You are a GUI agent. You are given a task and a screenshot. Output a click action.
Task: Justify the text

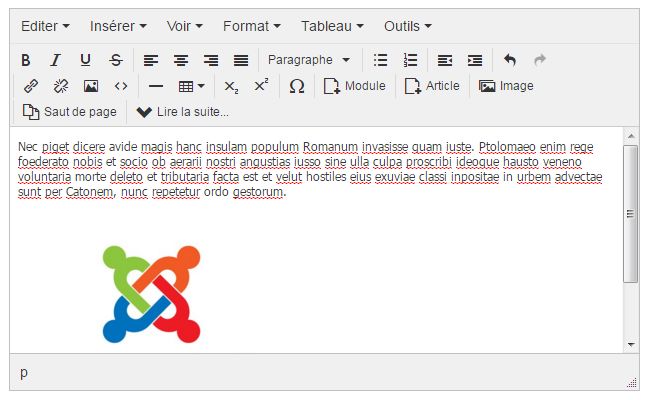click(x=241, y=60)
